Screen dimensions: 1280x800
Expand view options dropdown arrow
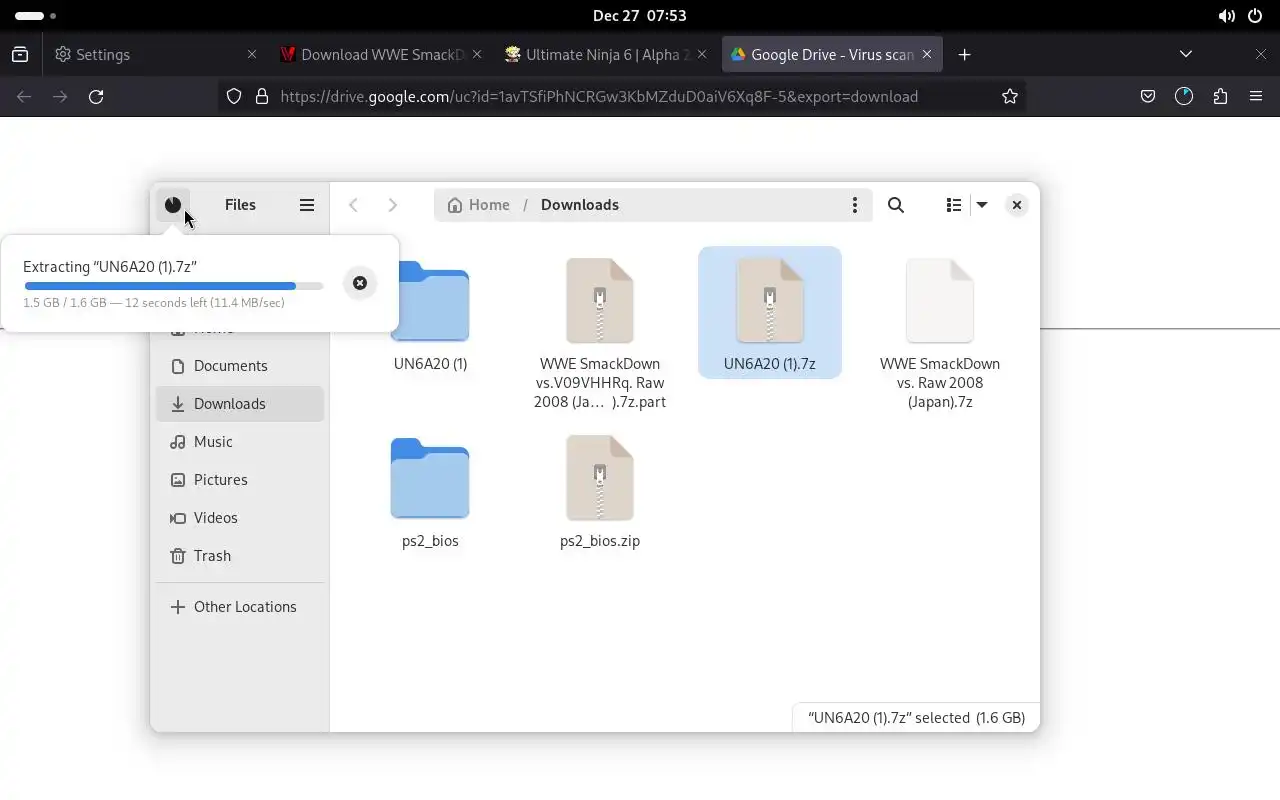[982, 205]
